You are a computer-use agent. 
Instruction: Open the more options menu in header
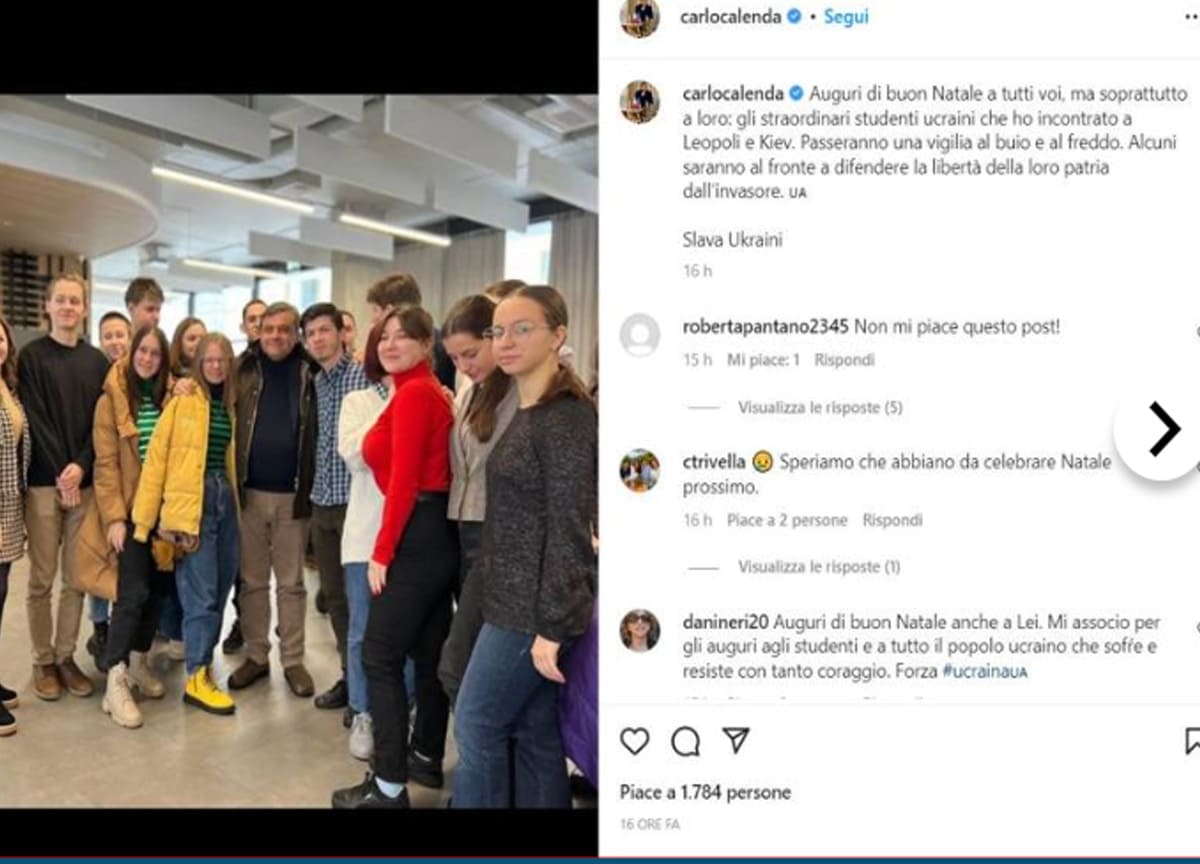pos(1191,17)
